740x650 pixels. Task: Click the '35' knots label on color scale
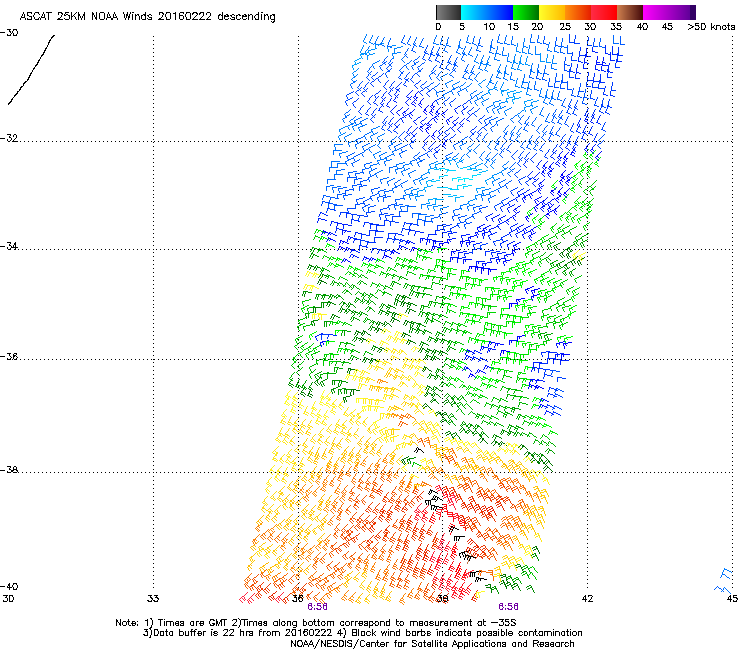pos(616,27)
